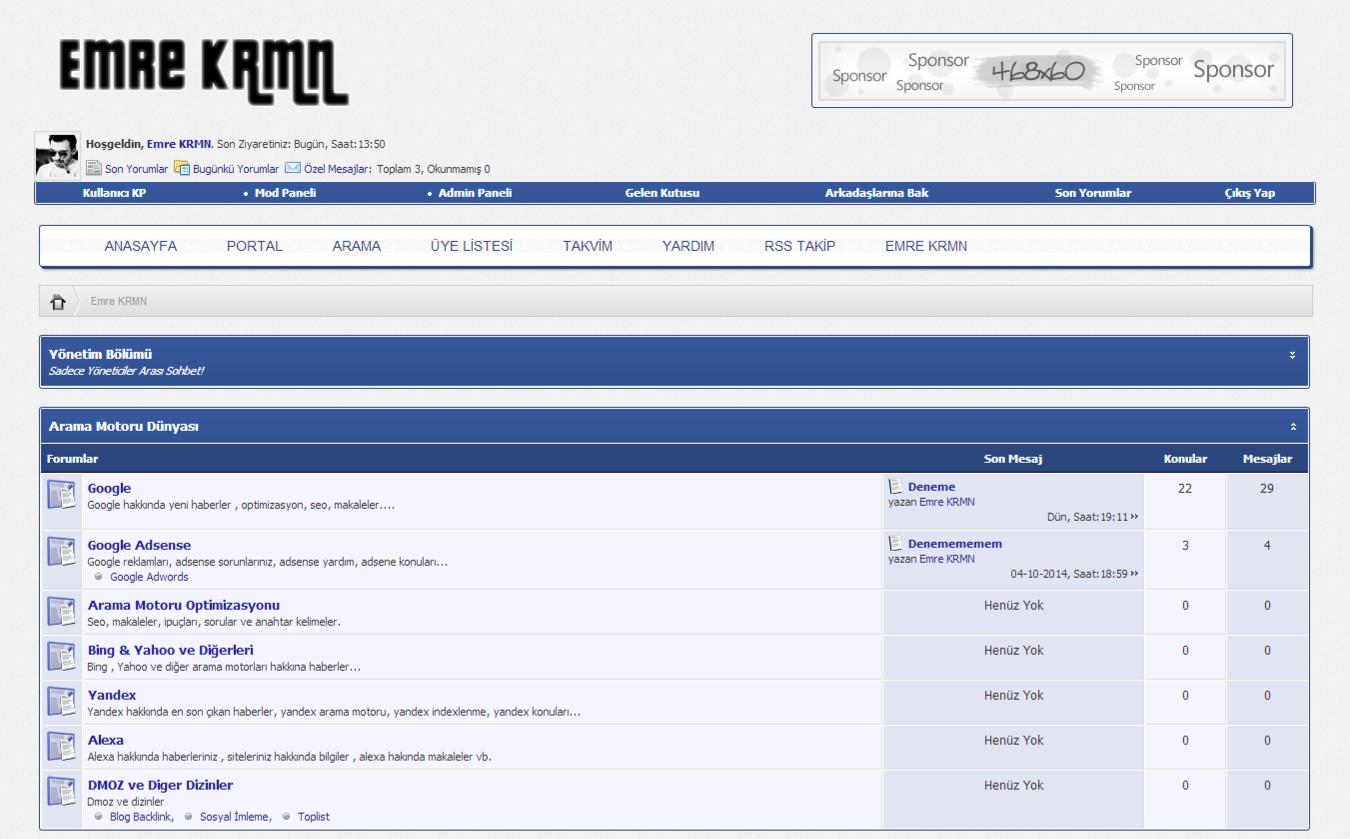Open Admin Paneli in the user bar
Screen dimensions: 1350x839
(475, 193)
